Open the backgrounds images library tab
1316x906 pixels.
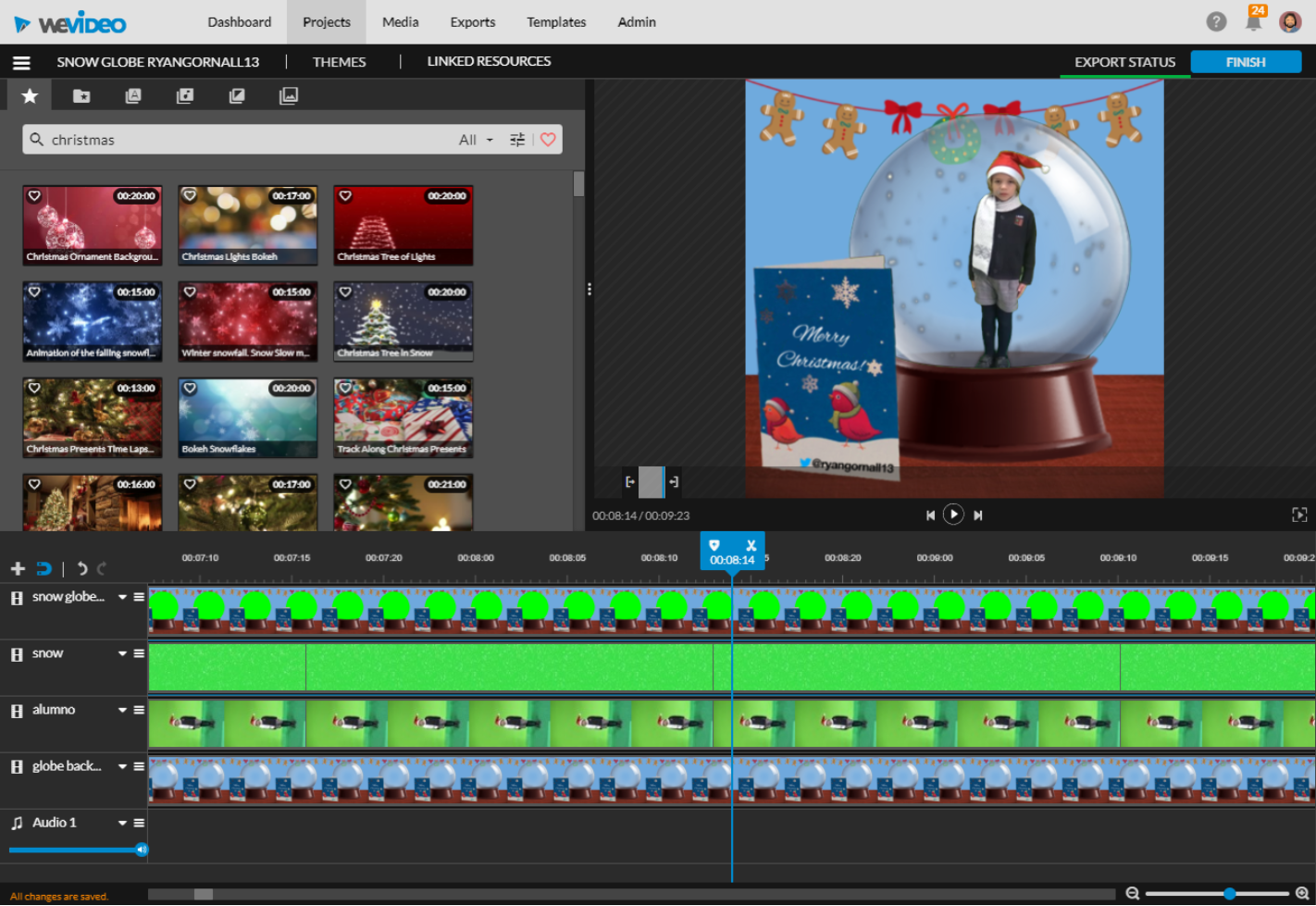tap(289, 96)
